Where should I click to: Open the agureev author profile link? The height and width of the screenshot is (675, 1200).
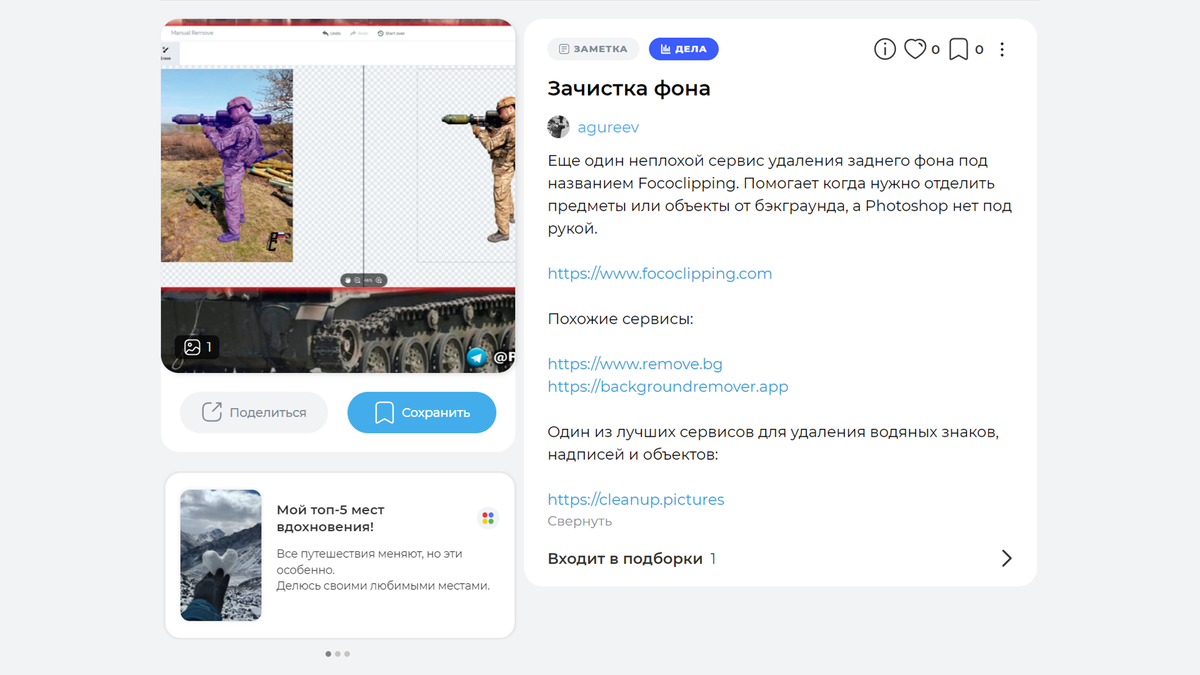click(x=608, y=127)
